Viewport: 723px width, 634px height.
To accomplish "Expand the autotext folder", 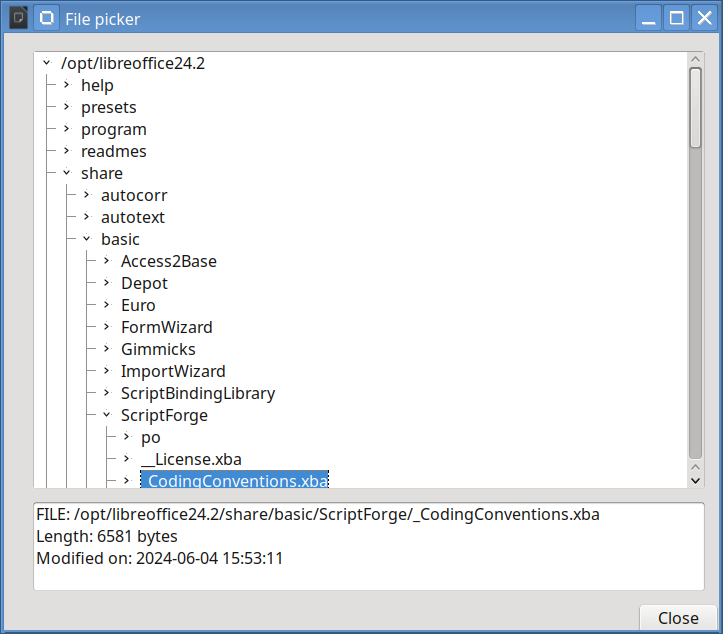I will pyautogui.click(x=87, y=216).
